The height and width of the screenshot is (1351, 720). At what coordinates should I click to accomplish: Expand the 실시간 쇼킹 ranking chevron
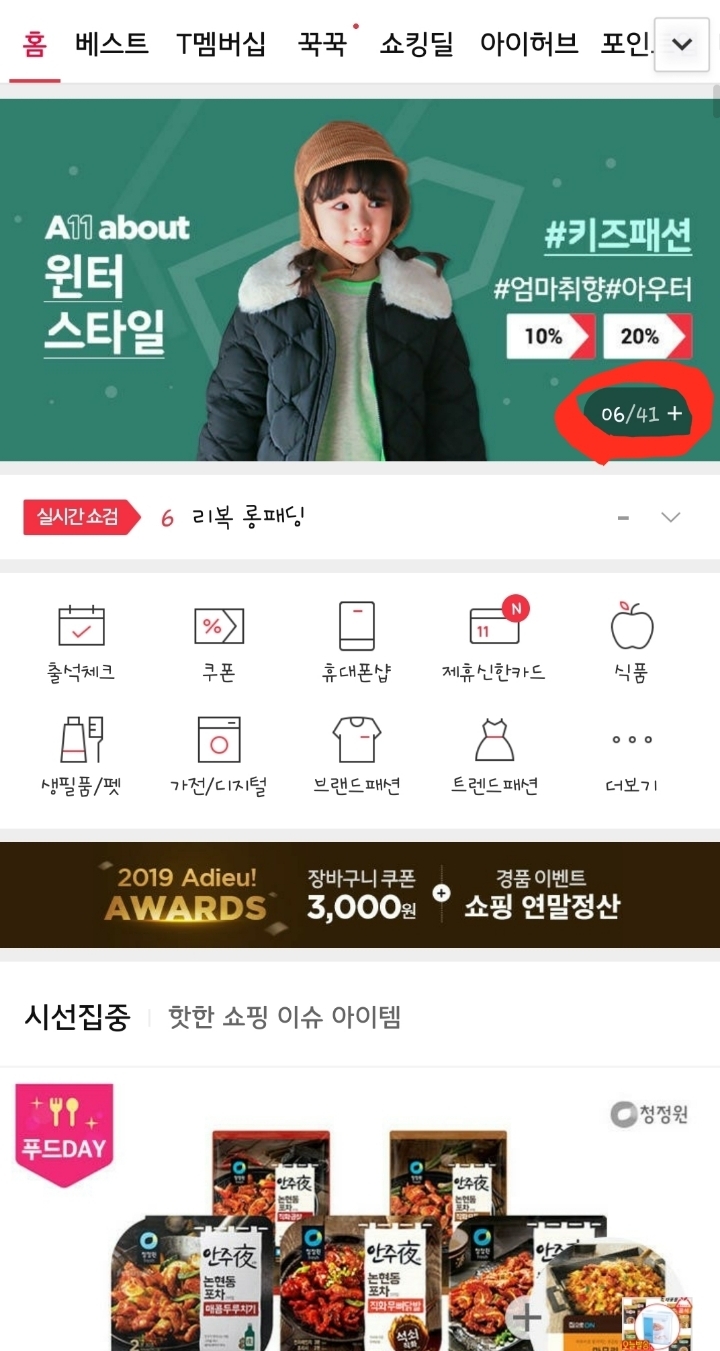click(x=671, y=517)
